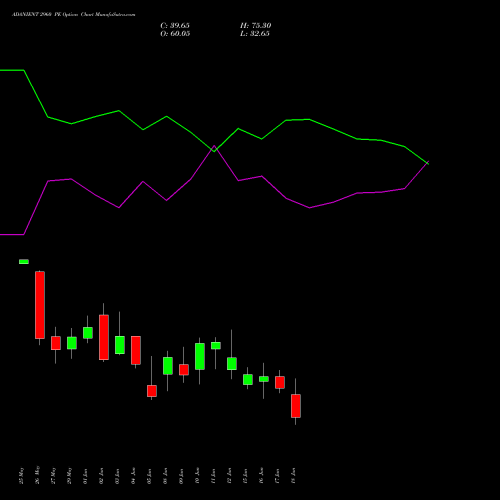Click the ADANIENT options chart title
Screen dimensions: 500x500
tap(74, 15)
